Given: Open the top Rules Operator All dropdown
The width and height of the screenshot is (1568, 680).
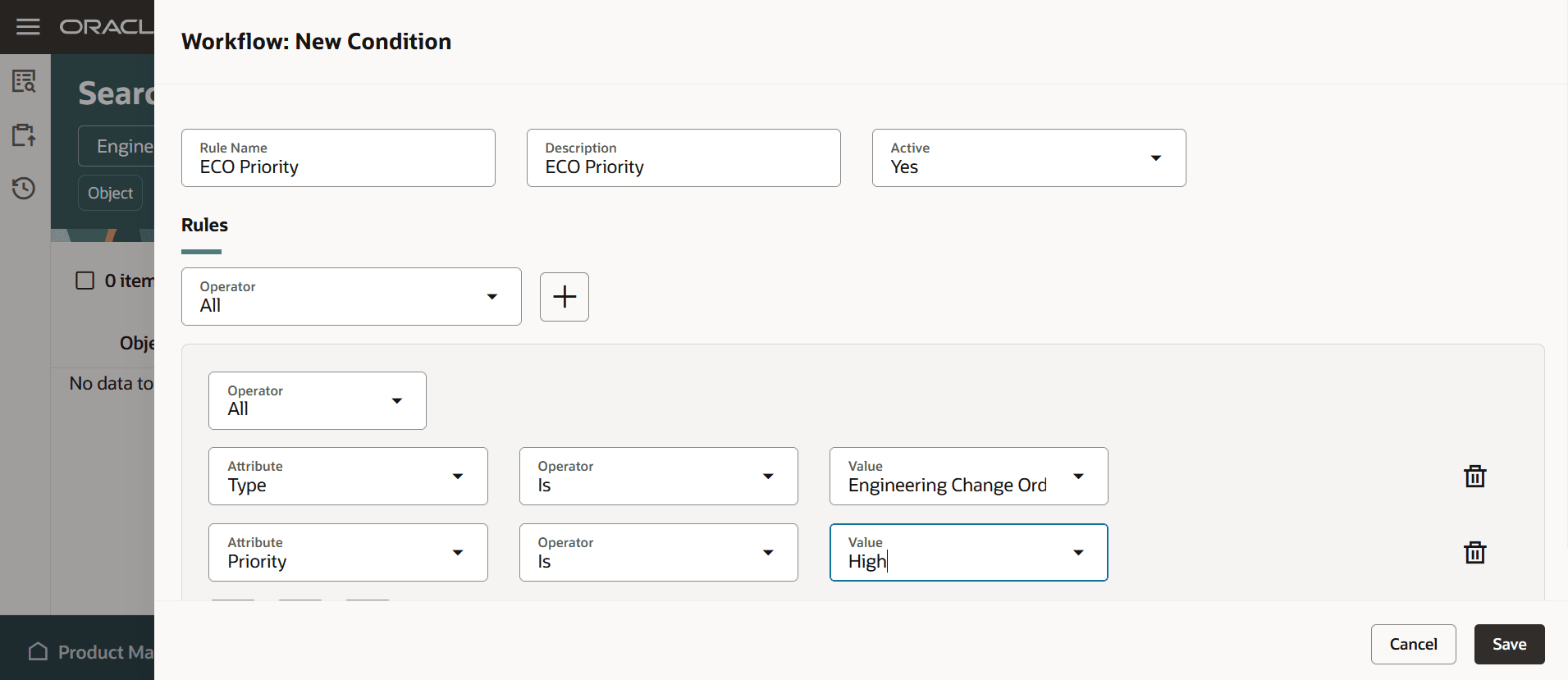Looking at the screenshot, I should (491, 297).
